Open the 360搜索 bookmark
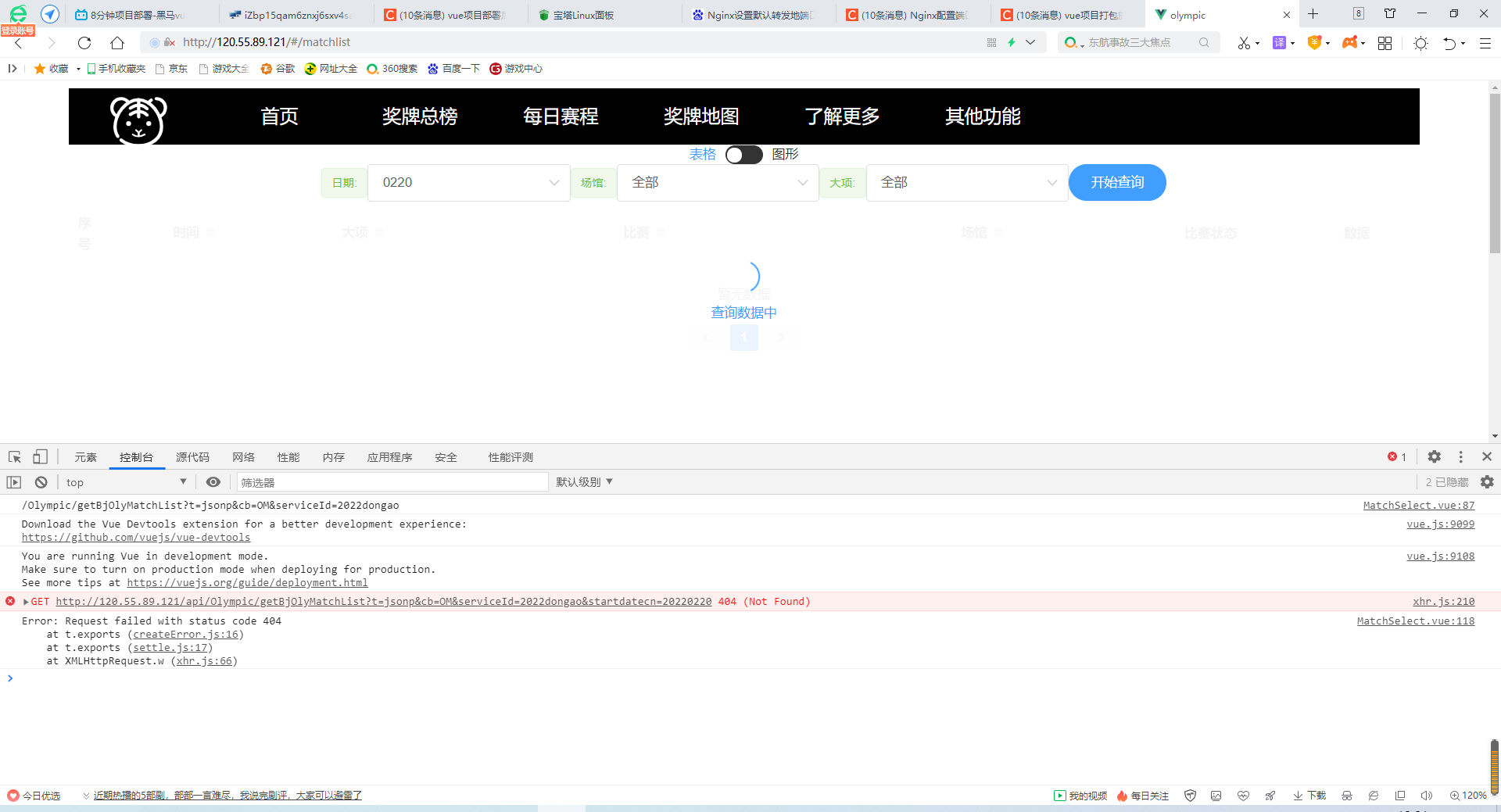This screenshot has height=812, width=1501. (392, 69)
